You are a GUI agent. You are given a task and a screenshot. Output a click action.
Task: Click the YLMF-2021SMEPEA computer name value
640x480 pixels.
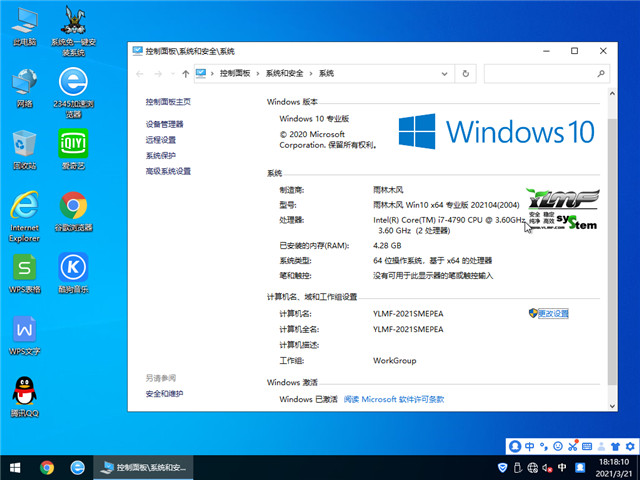(x=408, y=314)
